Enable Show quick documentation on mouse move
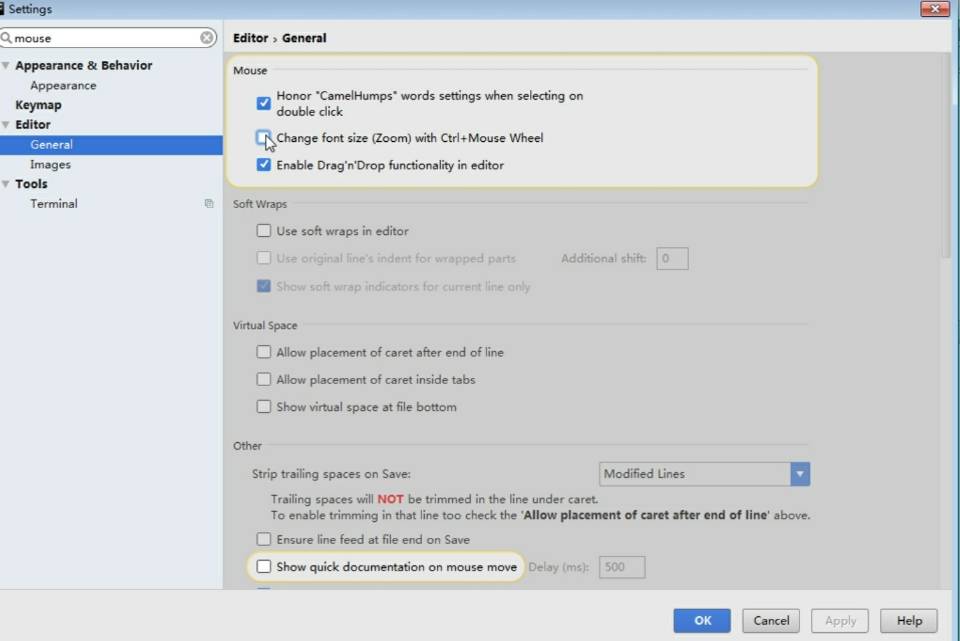 pyautogui.click(x=263, y=567)
